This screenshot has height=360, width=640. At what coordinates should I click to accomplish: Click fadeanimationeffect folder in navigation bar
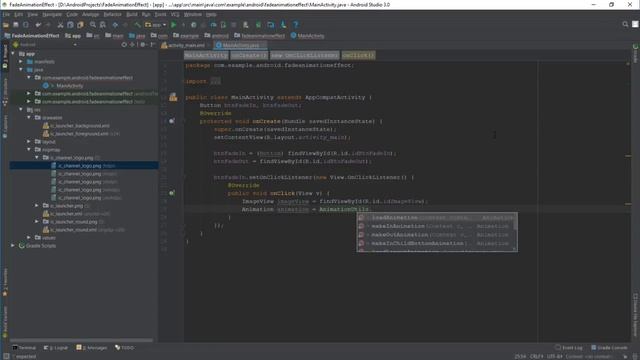[259, 36]
